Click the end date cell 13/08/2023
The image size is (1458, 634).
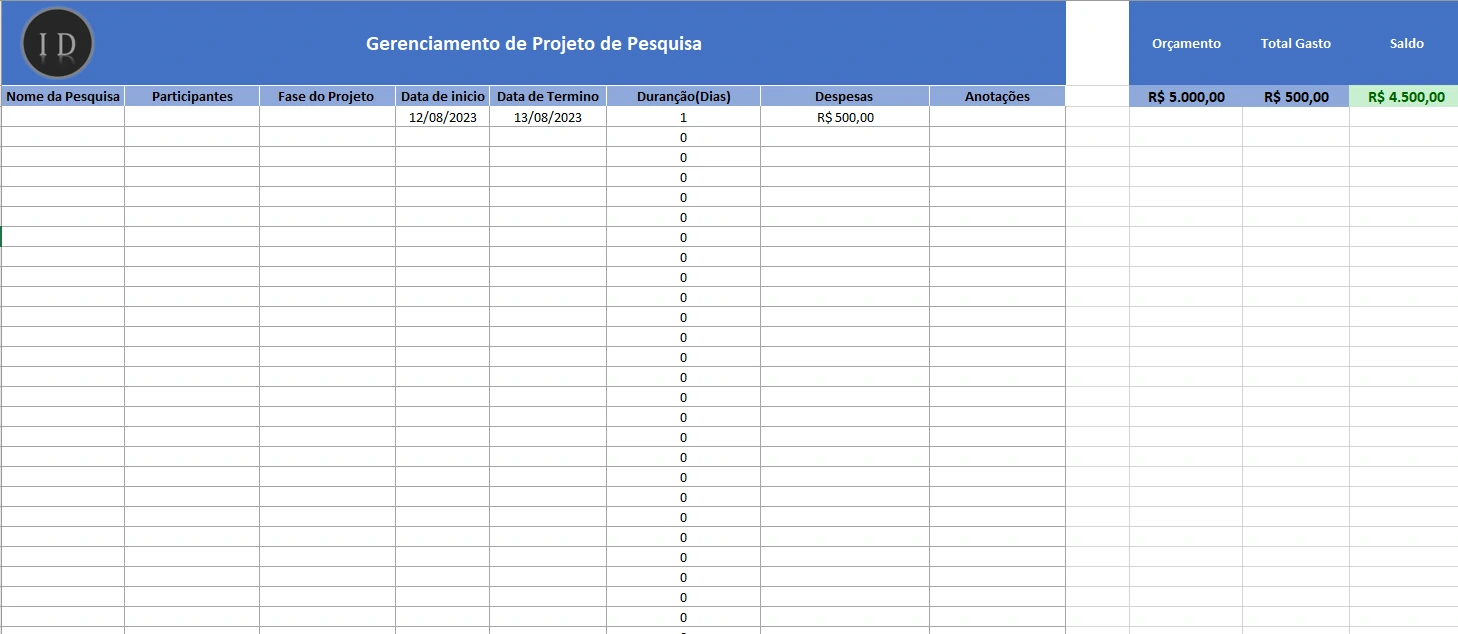point(548,117)
